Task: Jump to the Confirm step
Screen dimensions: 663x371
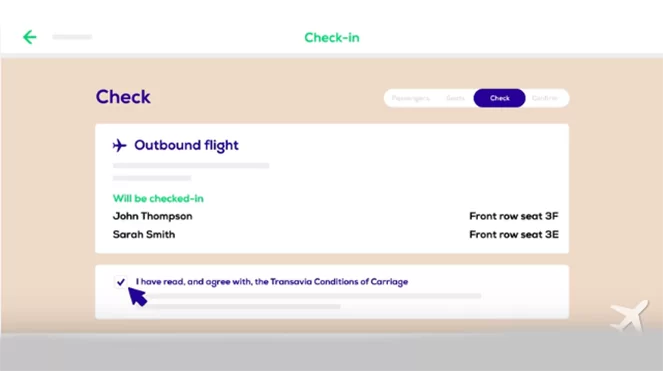Action: (545, 98)
